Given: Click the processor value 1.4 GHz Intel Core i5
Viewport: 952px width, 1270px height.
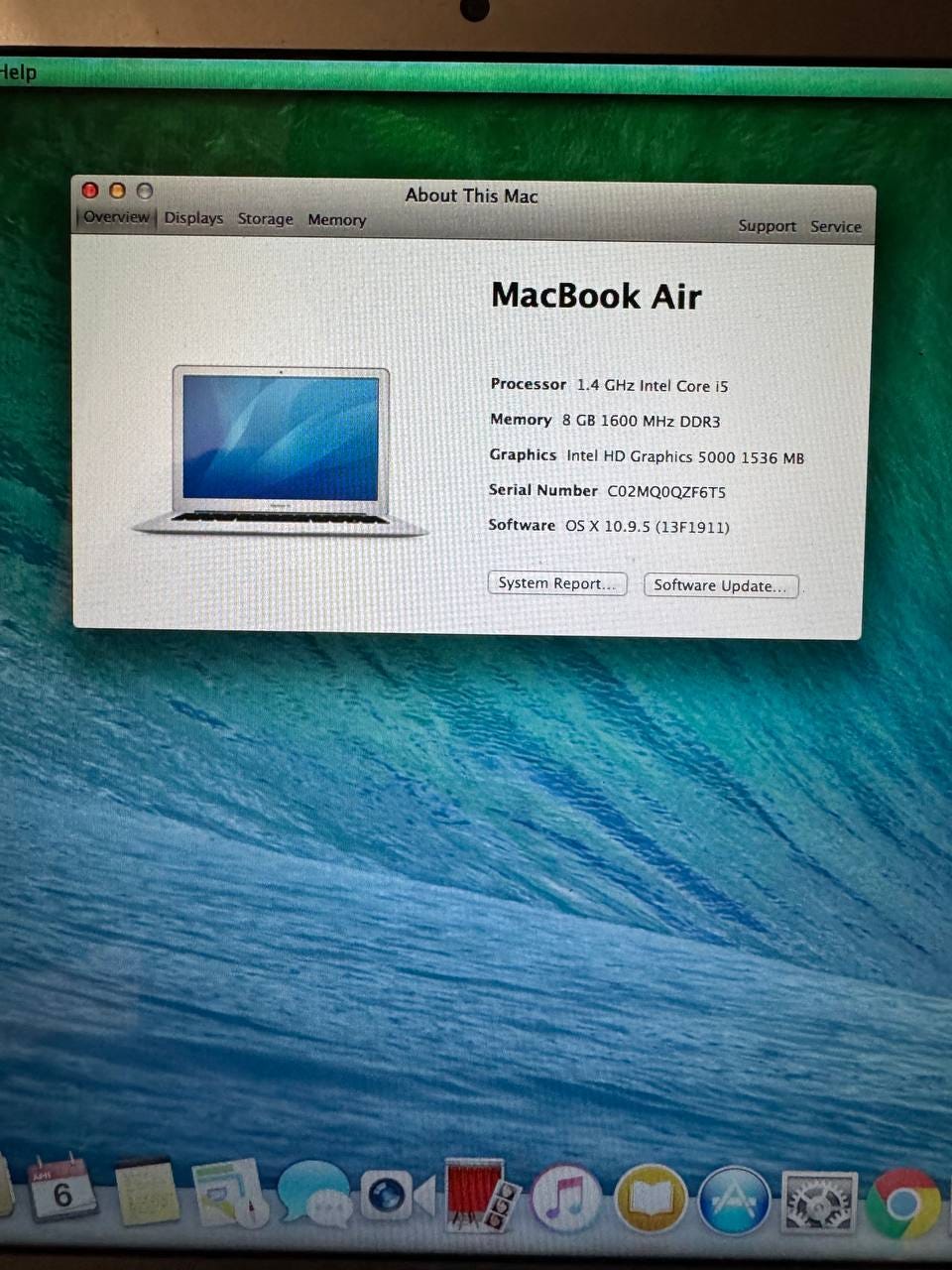Looking at the screenshot, I should pos(652,386).
